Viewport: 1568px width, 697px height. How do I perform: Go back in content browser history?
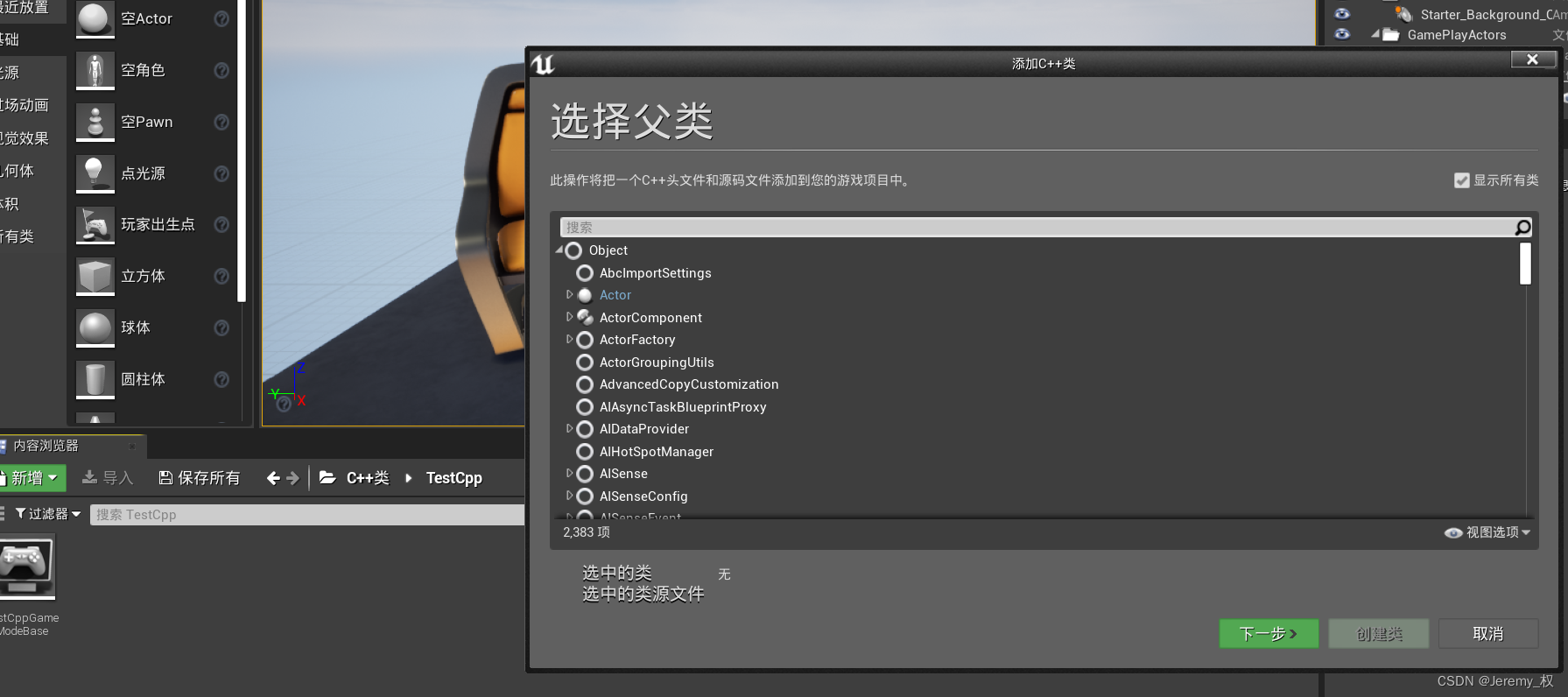(273, 478)
